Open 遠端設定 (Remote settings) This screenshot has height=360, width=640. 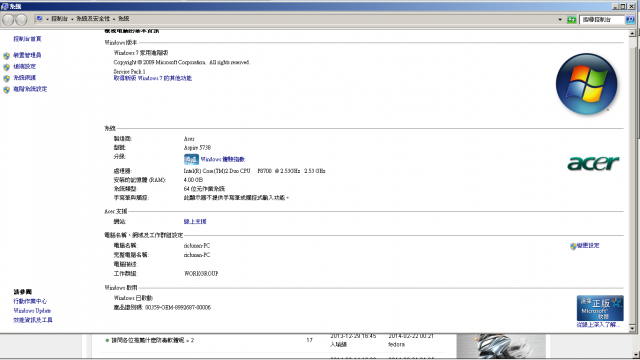coord(24,67)
